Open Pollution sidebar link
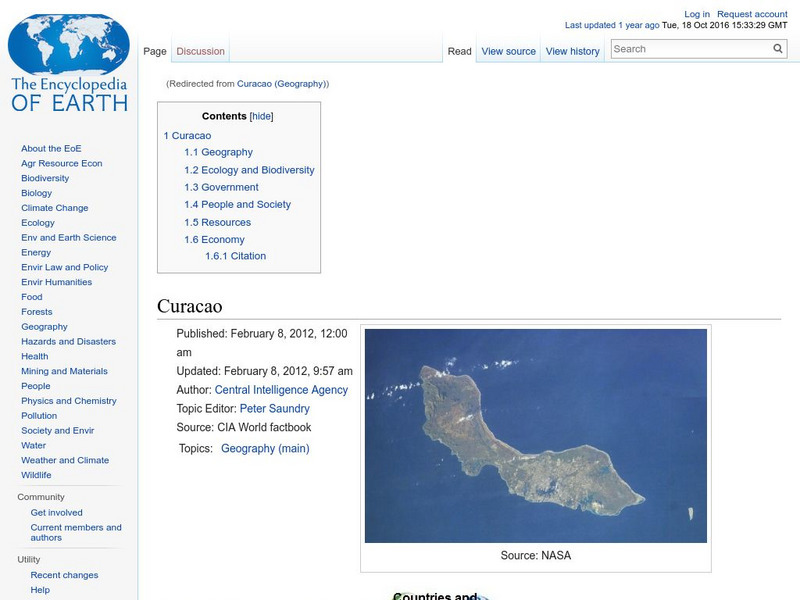The width and height of the screenshot is (800, 600). 39,415
